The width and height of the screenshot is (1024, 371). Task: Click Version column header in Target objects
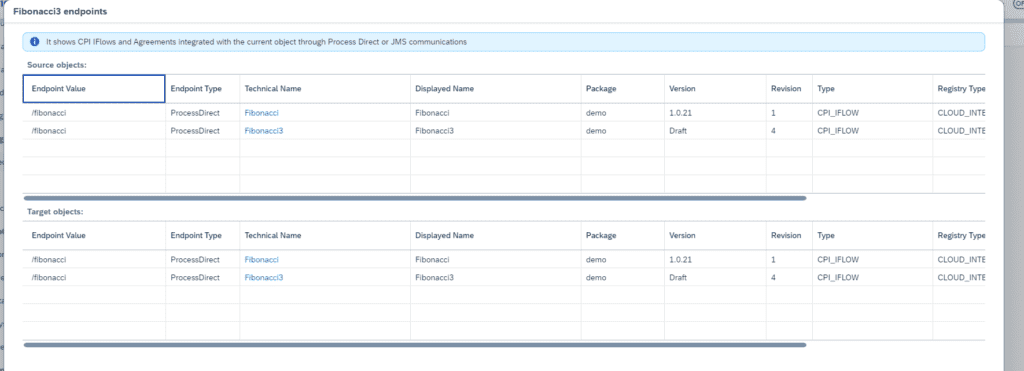click(x=715, y=235)
